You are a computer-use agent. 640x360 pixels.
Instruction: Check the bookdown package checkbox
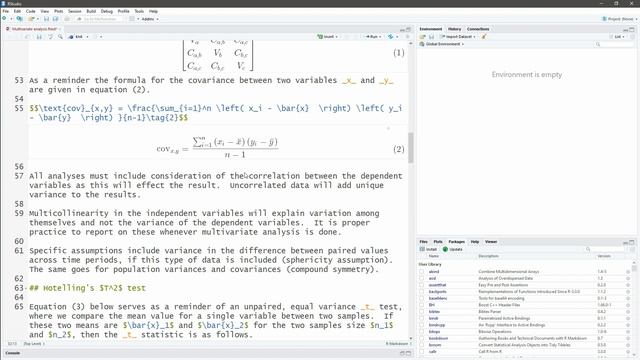point(422,338)
